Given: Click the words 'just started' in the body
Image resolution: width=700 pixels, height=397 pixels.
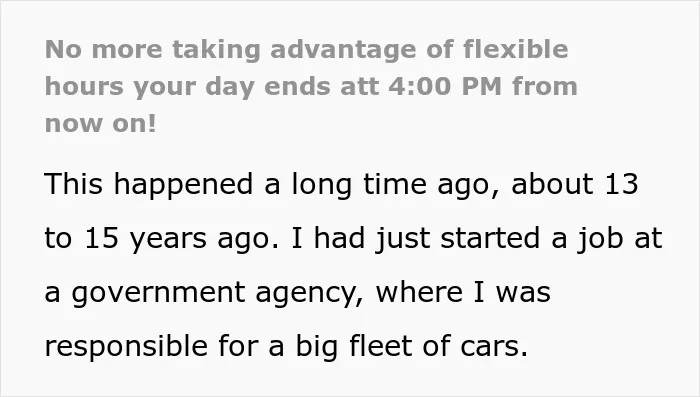Looking at the screenshot, I should [x=458, y=238].
